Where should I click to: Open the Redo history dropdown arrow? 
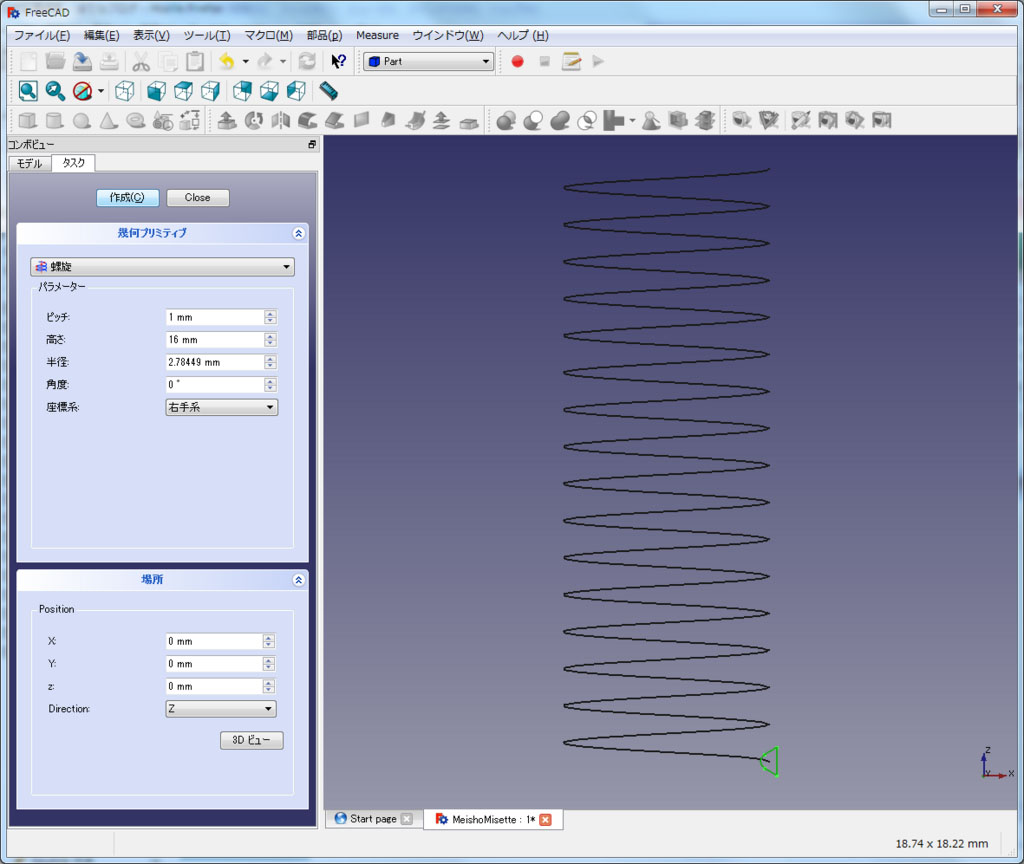(283, 61)
